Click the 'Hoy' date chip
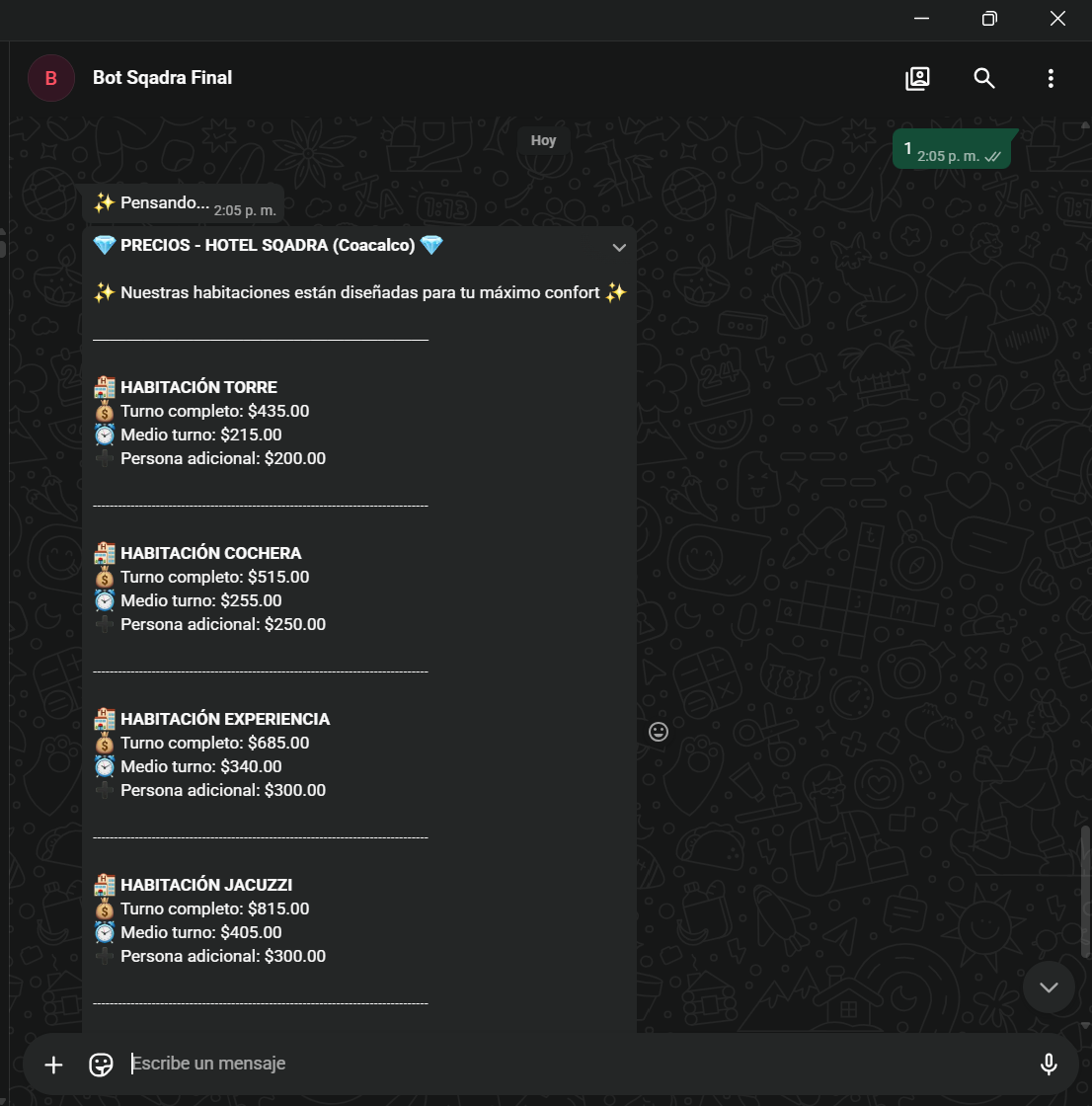1092x1106 pixels. [543, 140]
